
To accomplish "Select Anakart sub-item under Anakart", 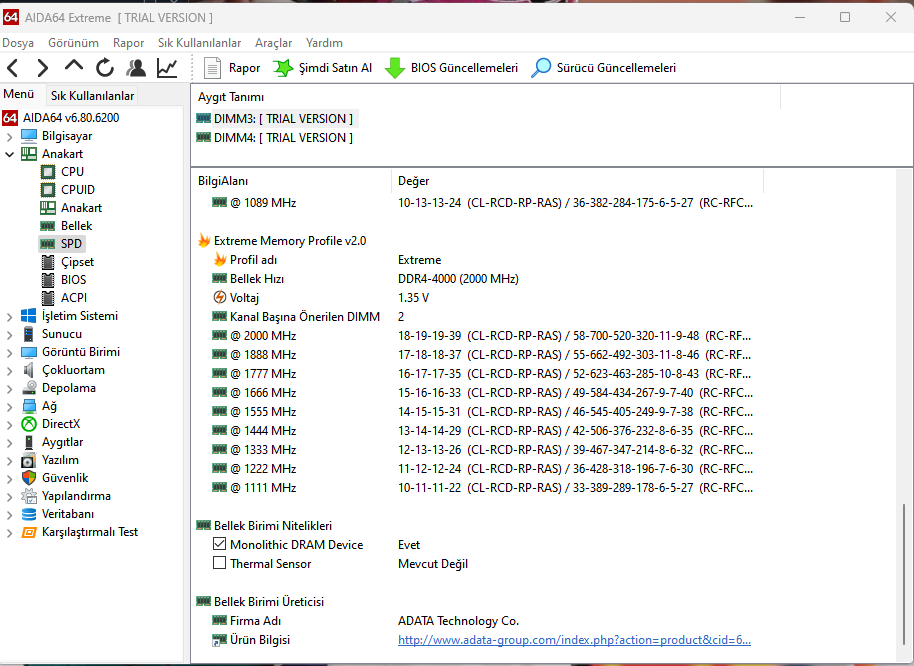I will pyautogui.click(x=81, y=208).
